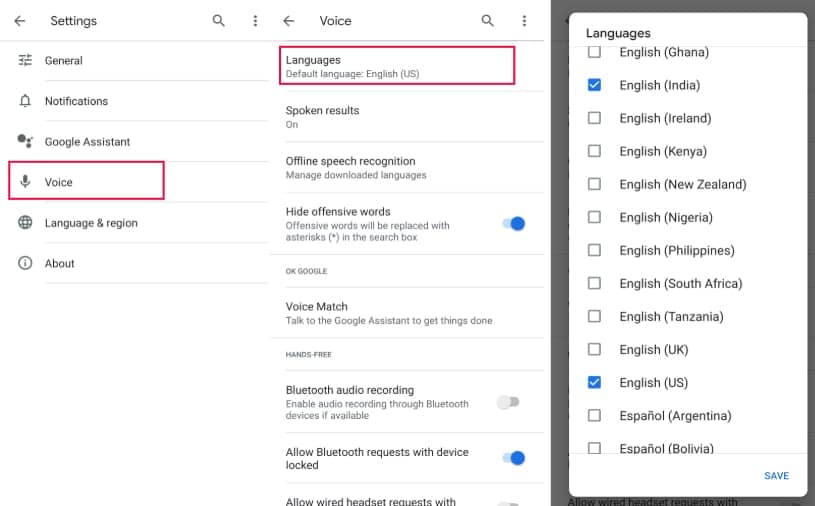The width and height of the screenshot is (815, 506).
Task: Check English (South Africa) language
Action: tap(594, 283)
